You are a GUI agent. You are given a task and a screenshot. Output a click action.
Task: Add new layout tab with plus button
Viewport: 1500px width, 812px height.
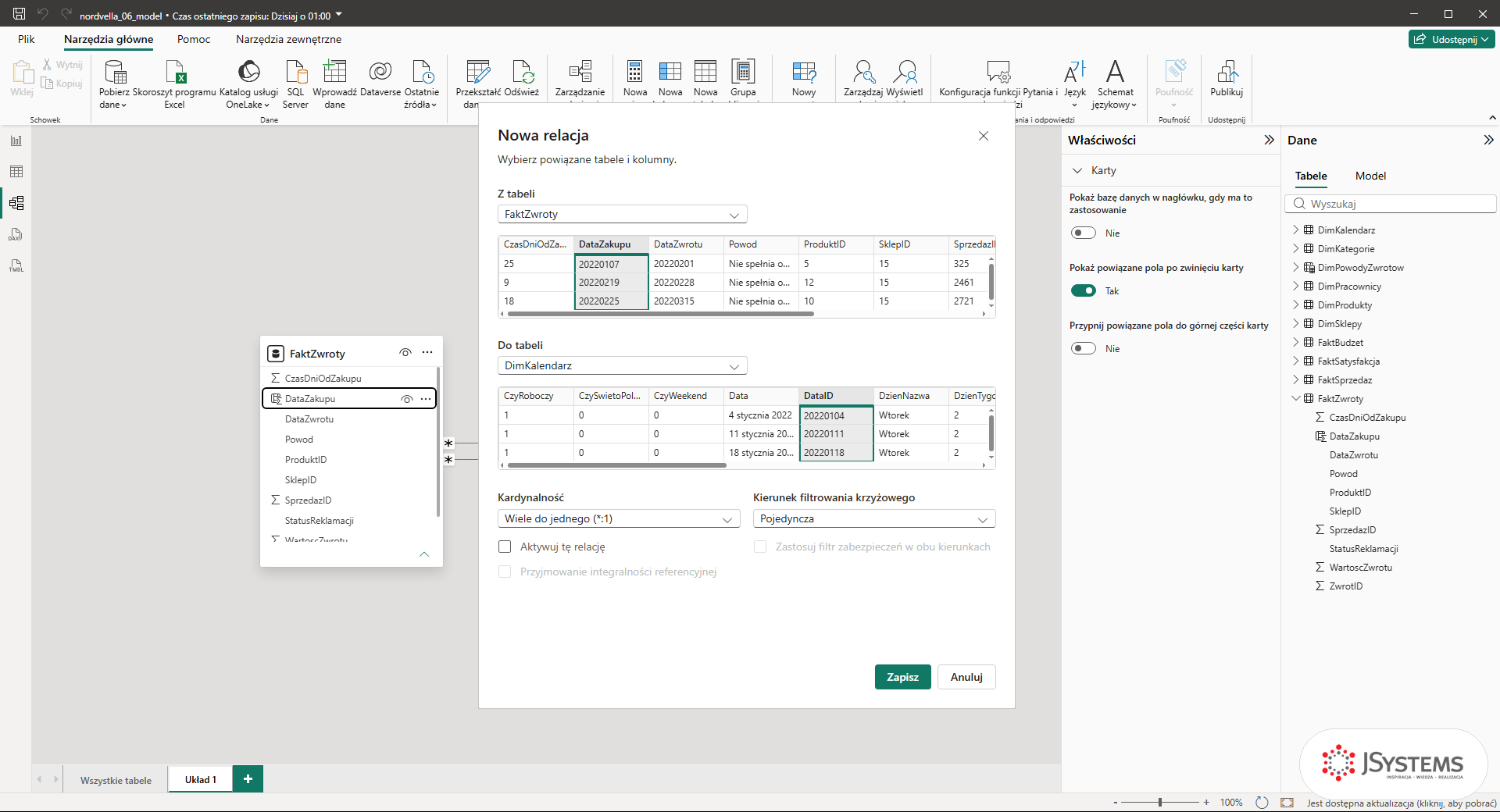tap(248, 778)
